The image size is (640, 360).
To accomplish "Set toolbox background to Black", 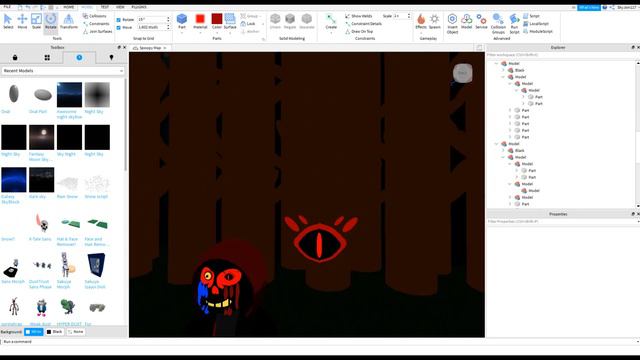I will pyautogui.click(x=54, y=332).
